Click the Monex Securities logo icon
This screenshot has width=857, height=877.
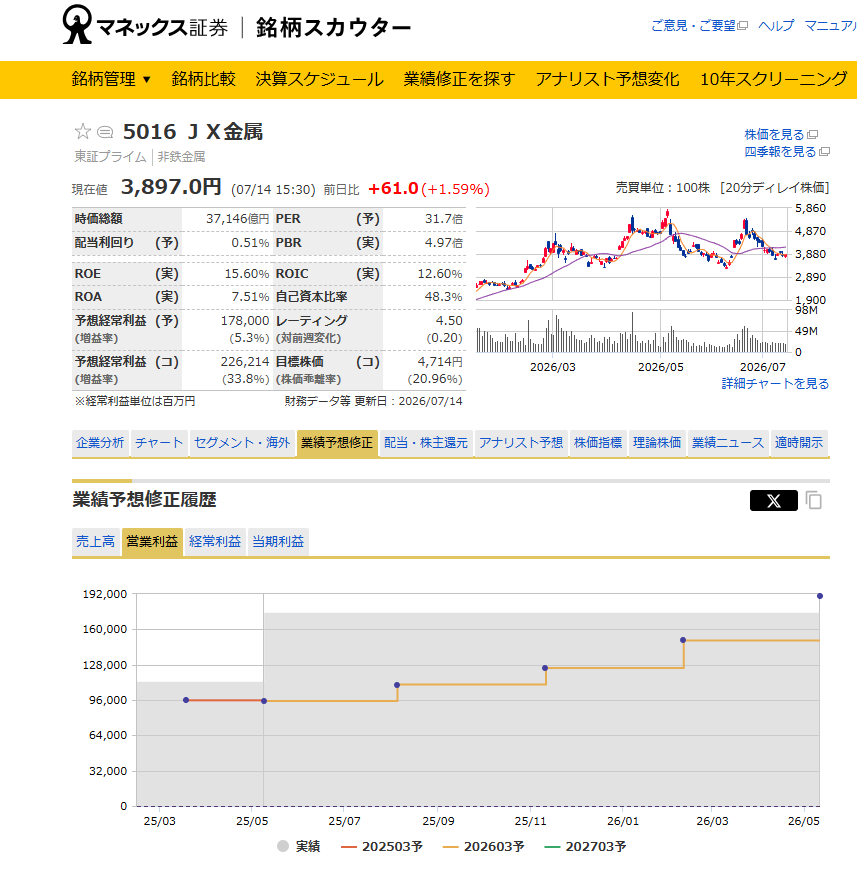click(x=77, y=25)
